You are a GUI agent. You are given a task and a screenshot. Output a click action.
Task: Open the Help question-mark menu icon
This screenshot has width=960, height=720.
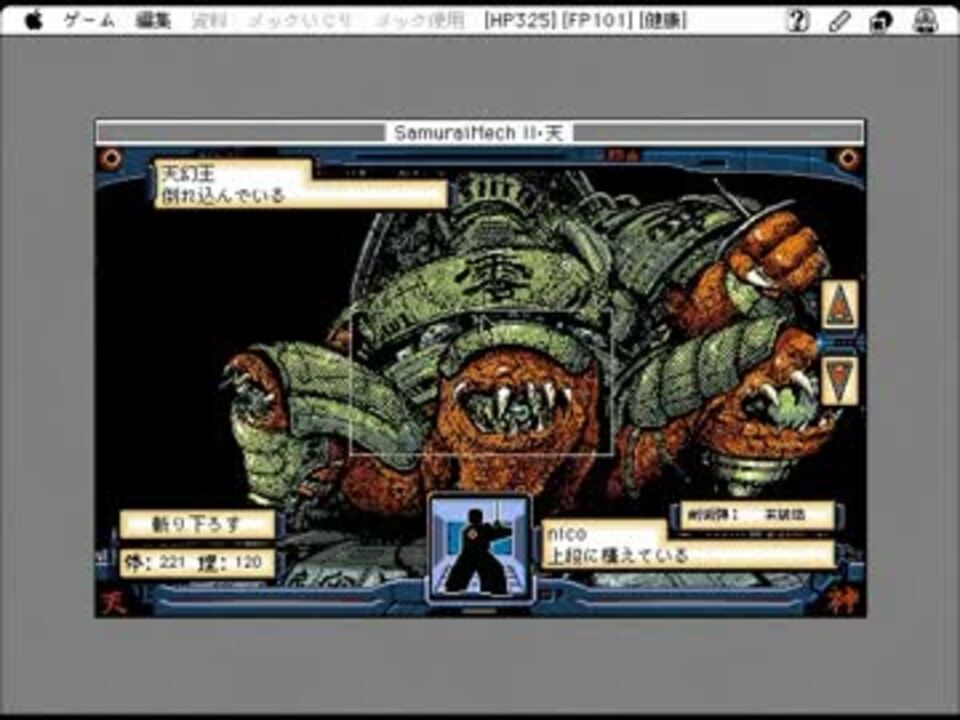(x=797, y=21)
